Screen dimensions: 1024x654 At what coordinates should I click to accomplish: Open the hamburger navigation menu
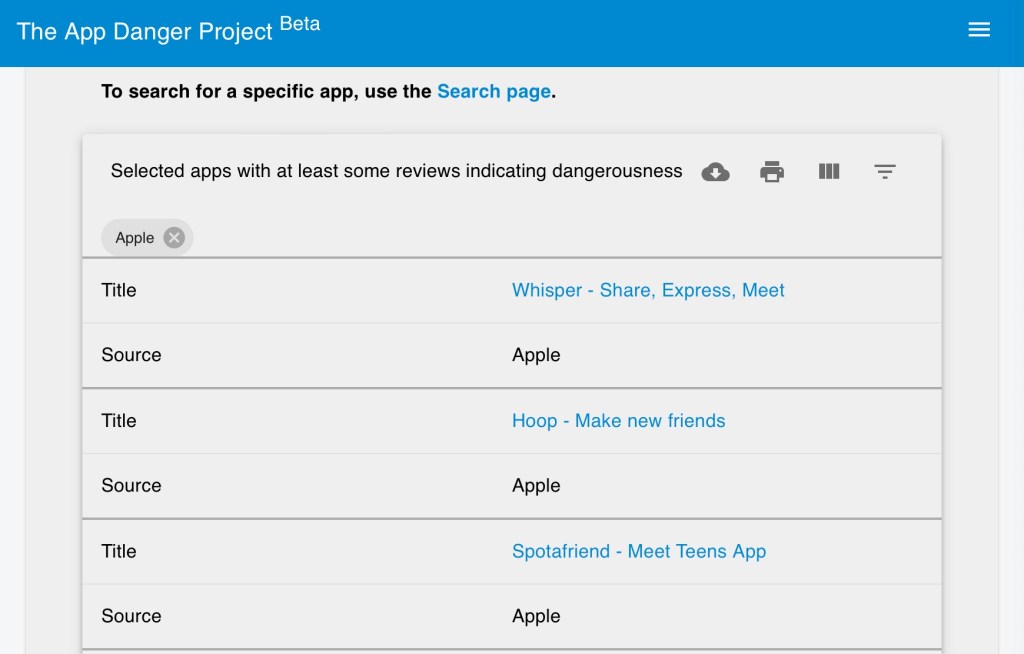979,30
